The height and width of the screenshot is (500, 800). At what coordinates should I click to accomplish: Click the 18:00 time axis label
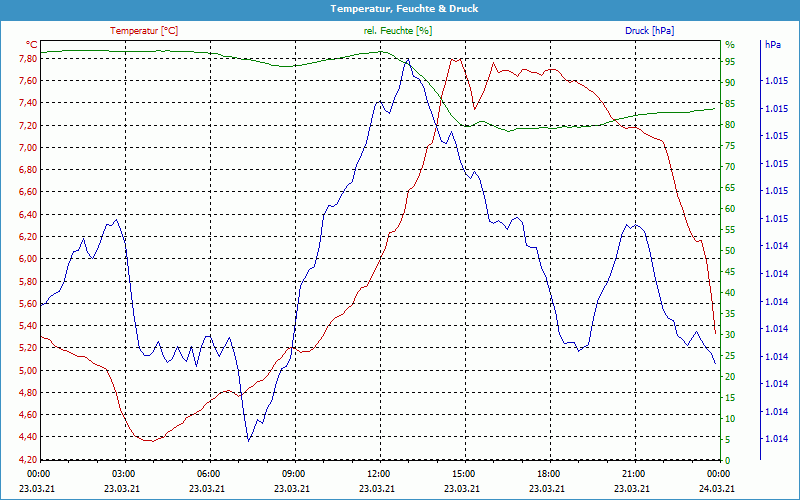(549, 473)
